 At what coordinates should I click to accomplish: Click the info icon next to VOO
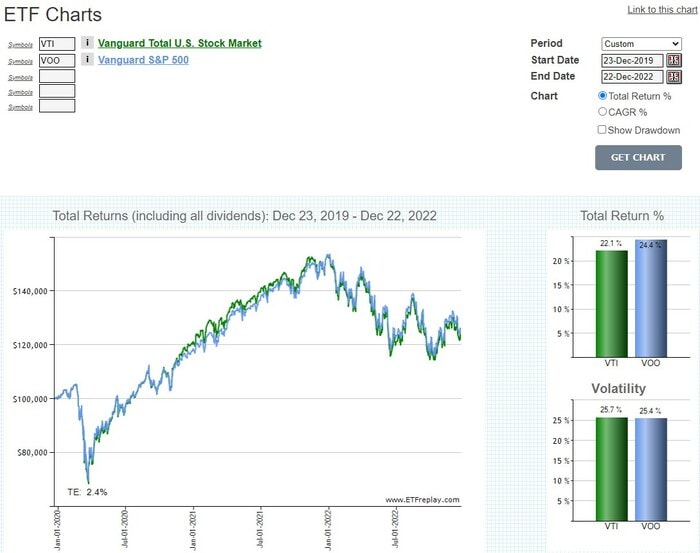tap(87, 59)
